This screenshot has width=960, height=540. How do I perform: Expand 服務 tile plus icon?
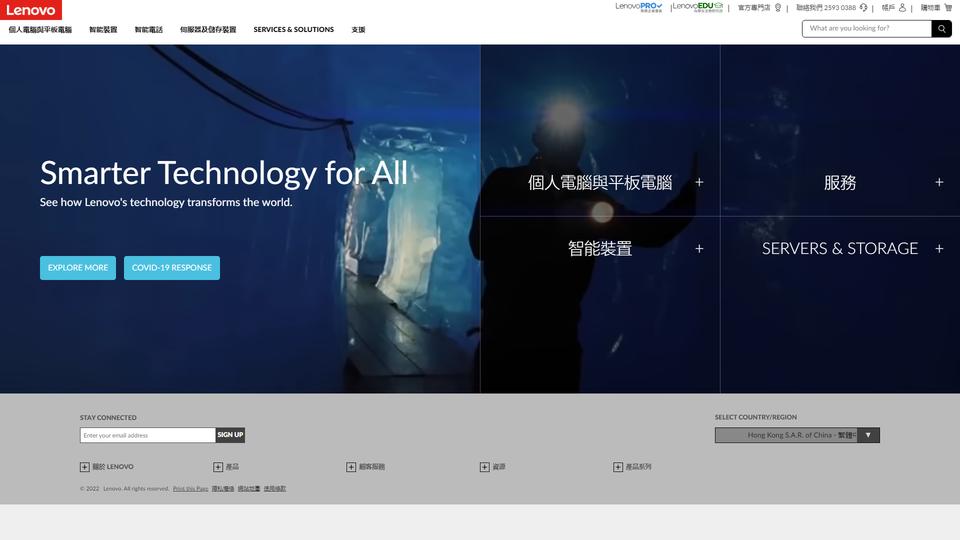[x=939, y=182]
